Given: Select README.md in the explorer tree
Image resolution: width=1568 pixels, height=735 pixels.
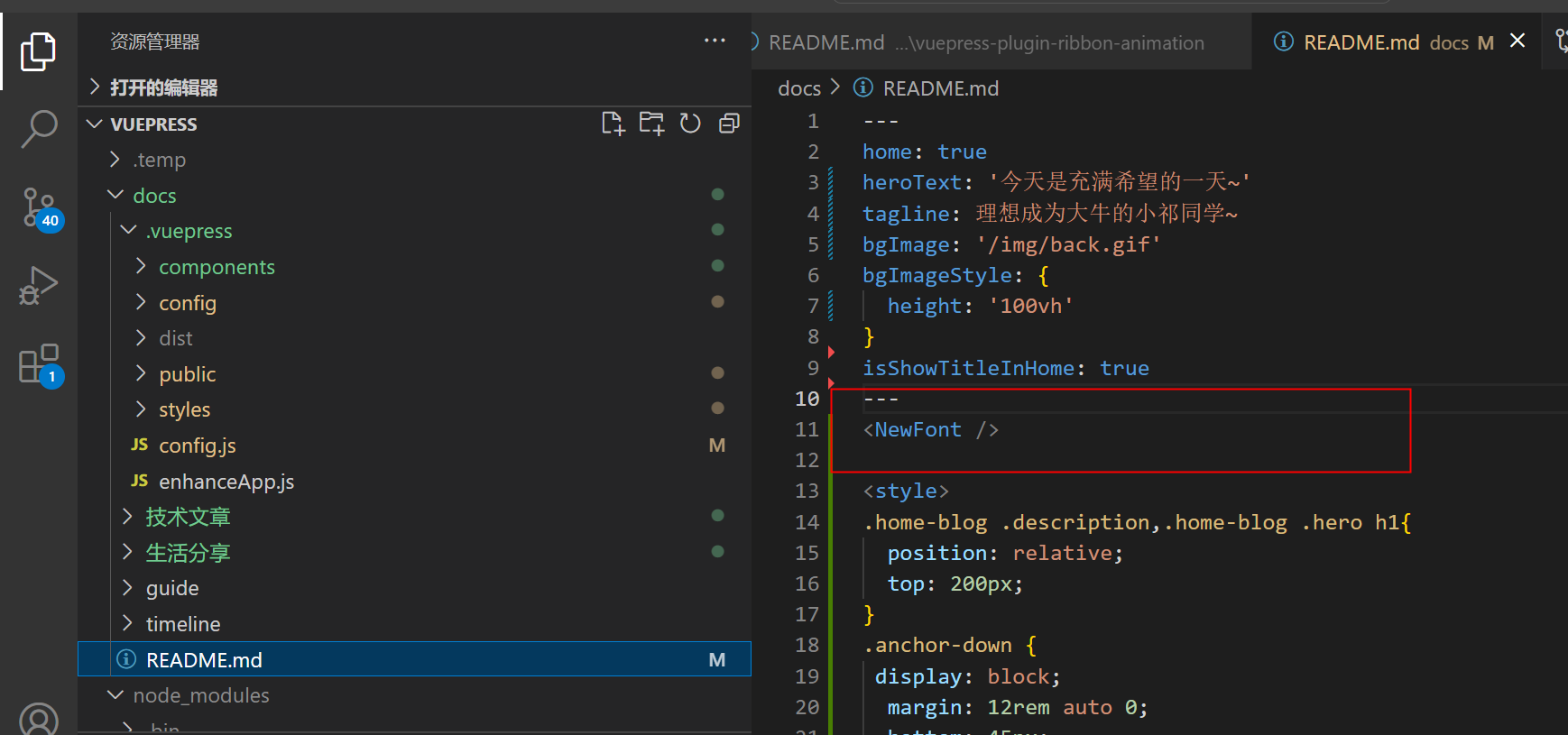Looking at the screenshot, I should coord(415,659).
